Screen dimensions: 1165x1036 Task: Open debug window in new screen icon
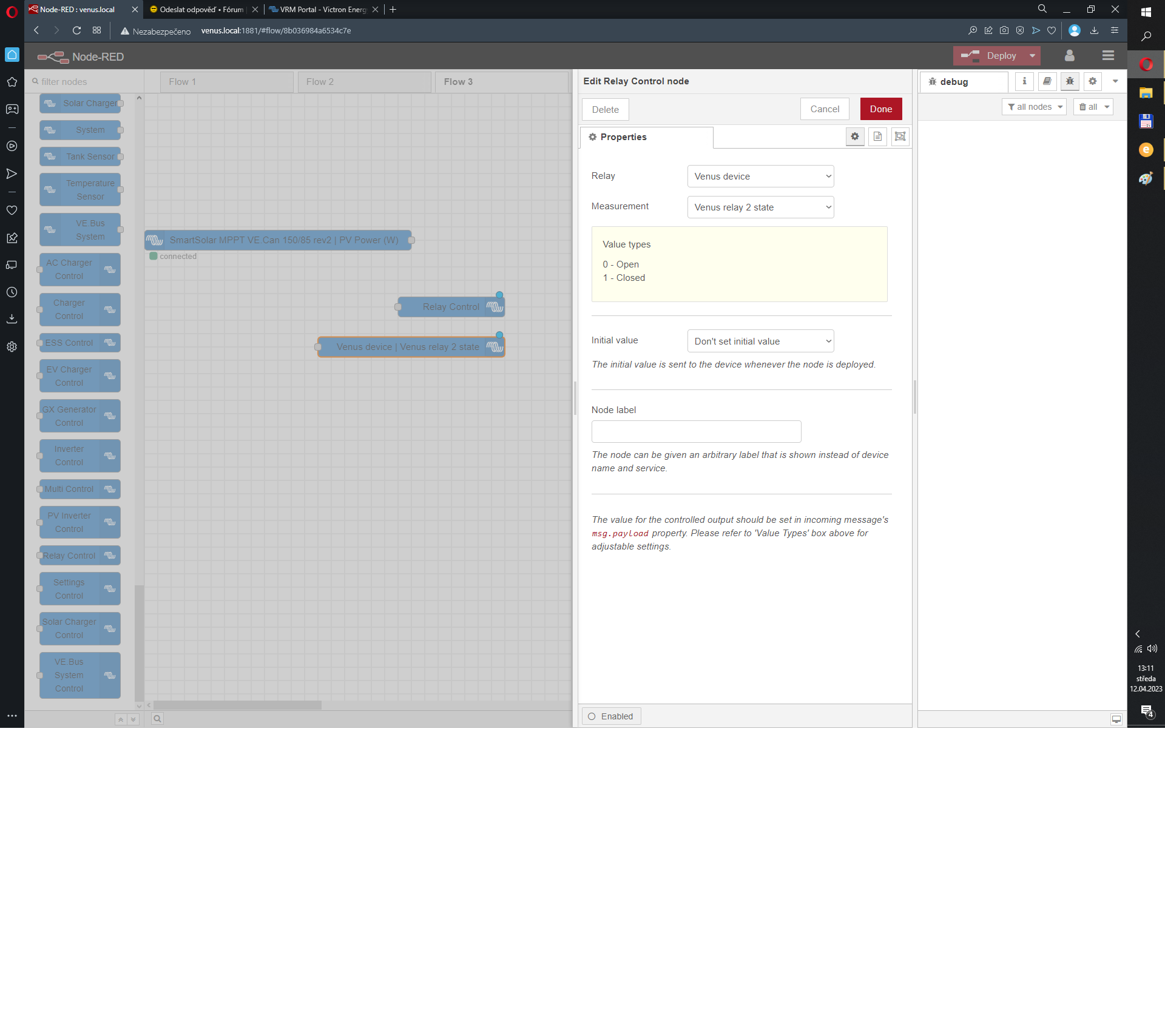1116,719
